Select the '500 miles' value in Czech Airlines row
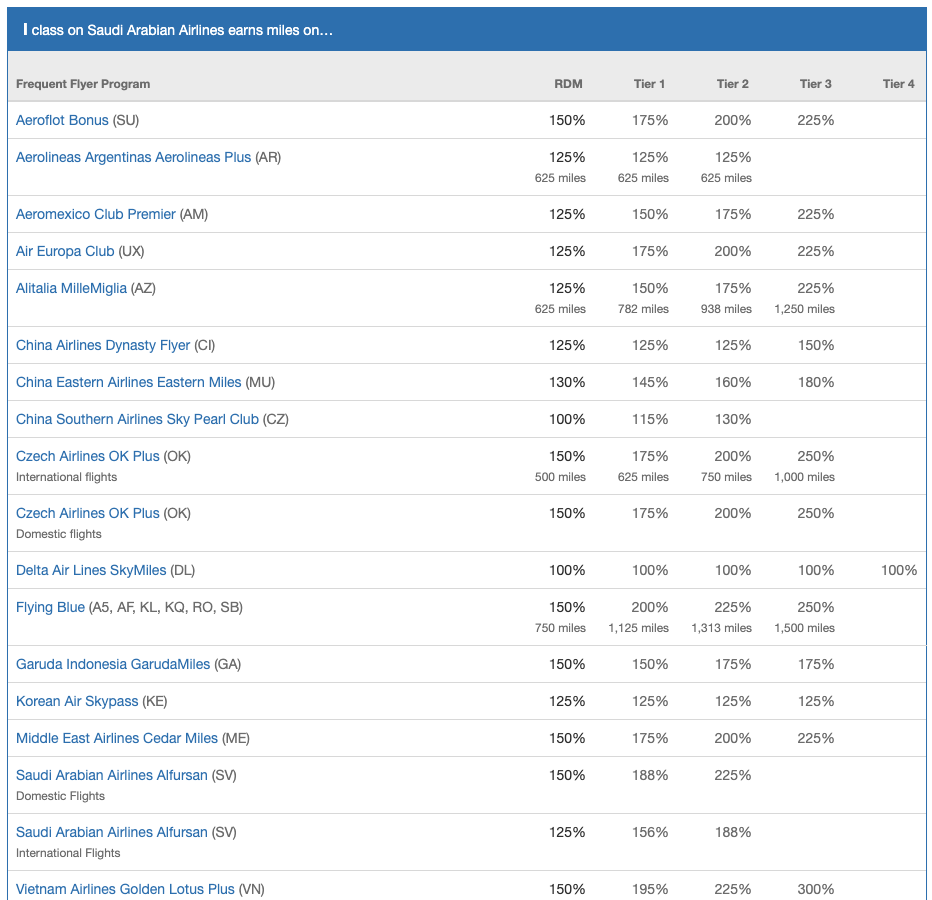The width and height of the screenshot is (932, 900). [560, 477]
